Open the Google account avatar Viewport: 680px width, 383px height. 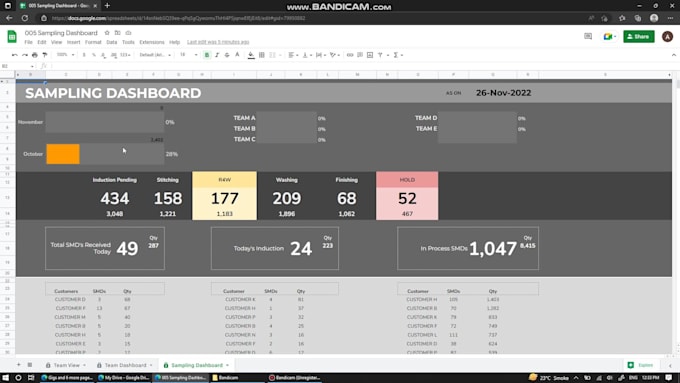[667, 36]
